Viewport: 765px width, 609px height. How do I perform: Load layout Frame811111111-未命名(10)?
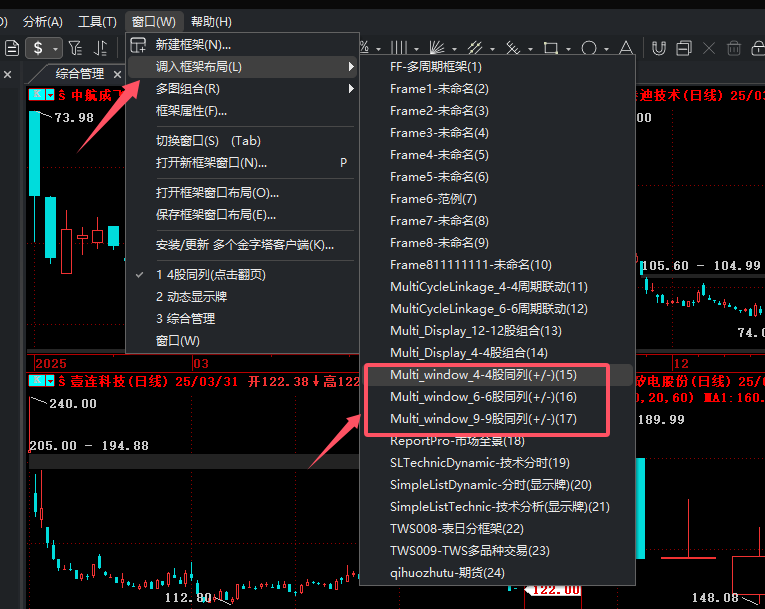click(x=498, y=265)
